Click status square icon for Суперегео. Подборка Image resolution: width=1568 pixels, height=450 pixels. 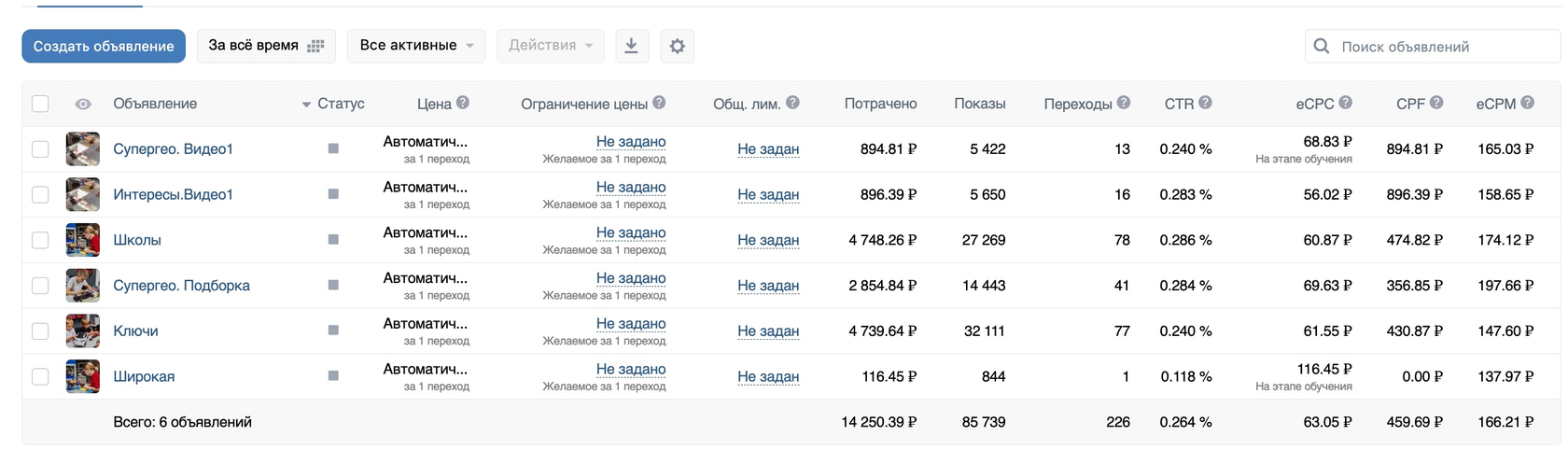[333, 285]
